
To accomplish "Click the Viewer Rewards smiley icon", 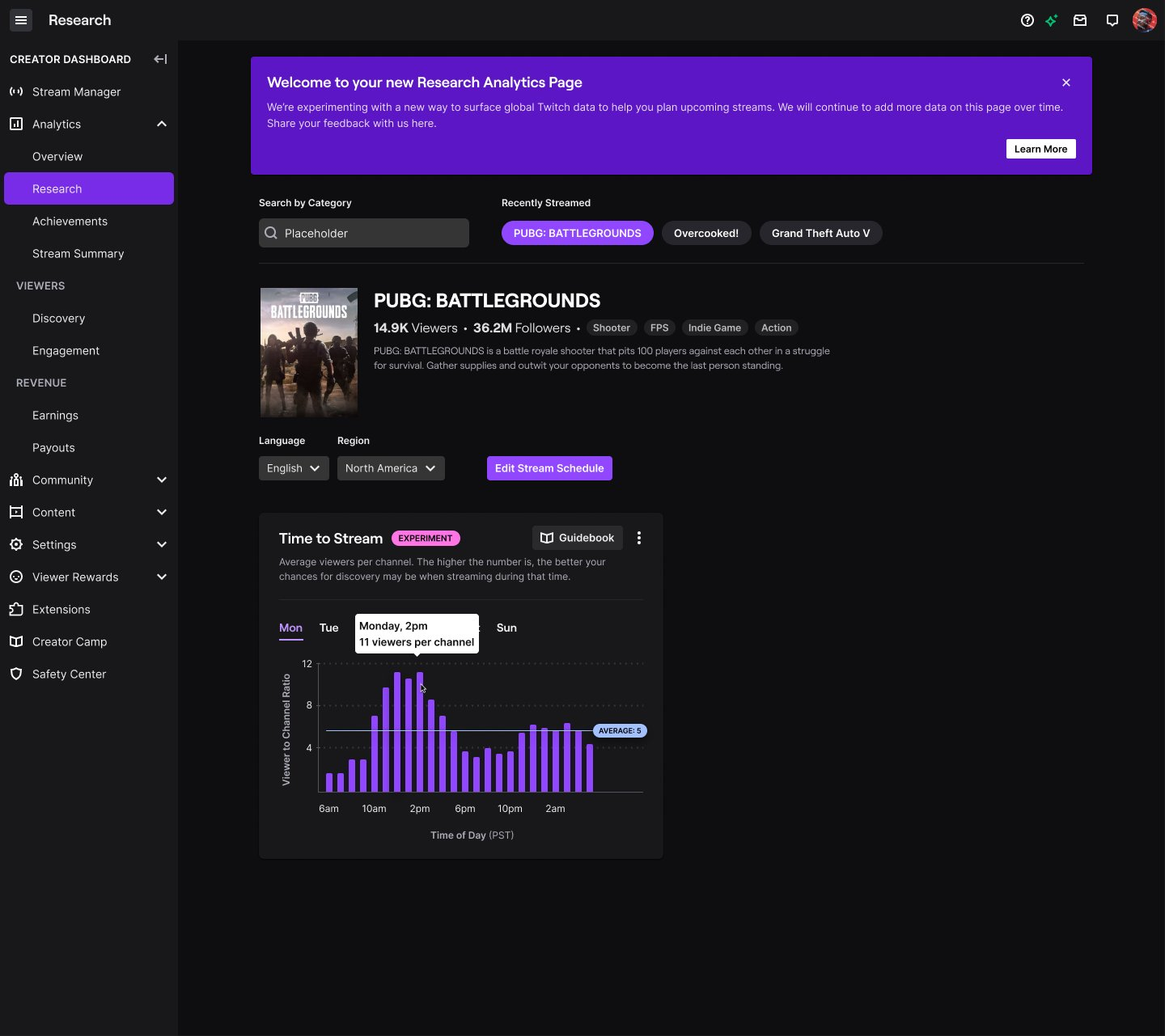I will 16,577.
